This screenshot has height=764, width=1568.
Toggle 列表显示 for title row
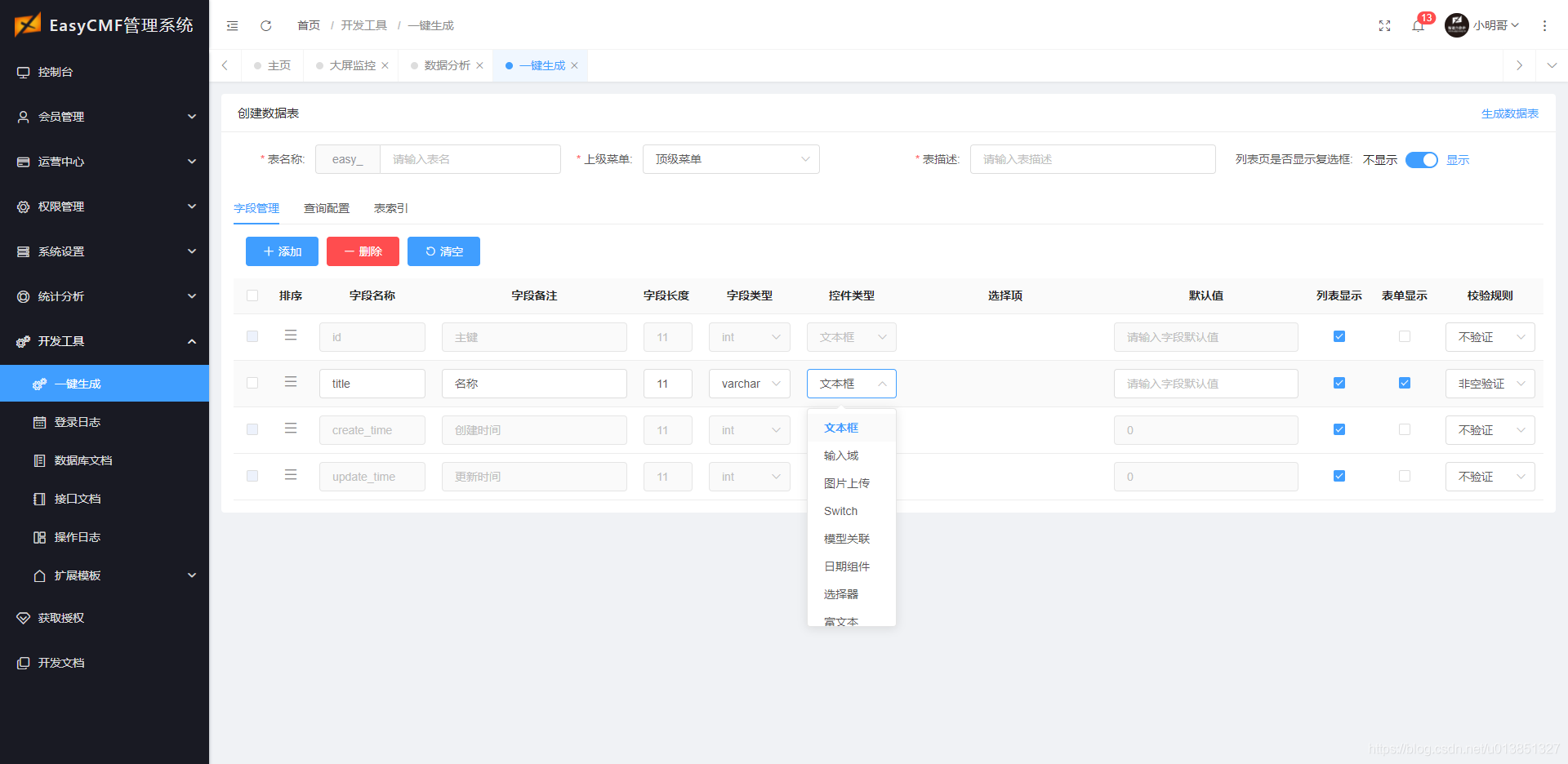1339,383
